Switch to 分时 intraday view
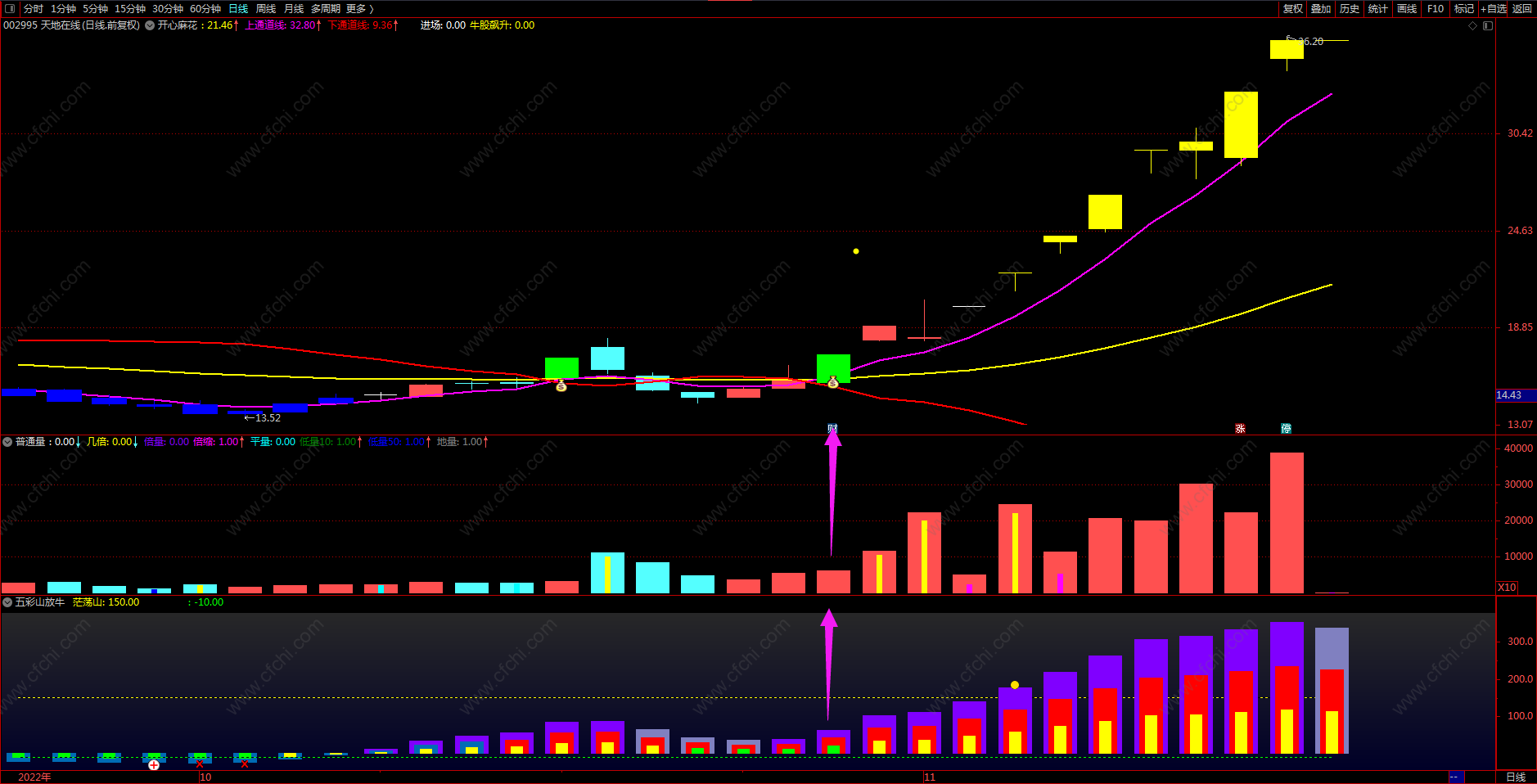1537x784 pixels. pos(34,9)
